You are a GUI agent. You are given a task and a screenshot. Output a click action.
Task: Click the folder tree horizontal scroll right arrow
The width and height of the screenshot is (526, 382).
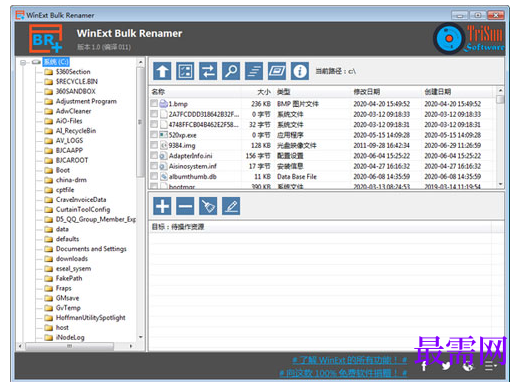131,346
